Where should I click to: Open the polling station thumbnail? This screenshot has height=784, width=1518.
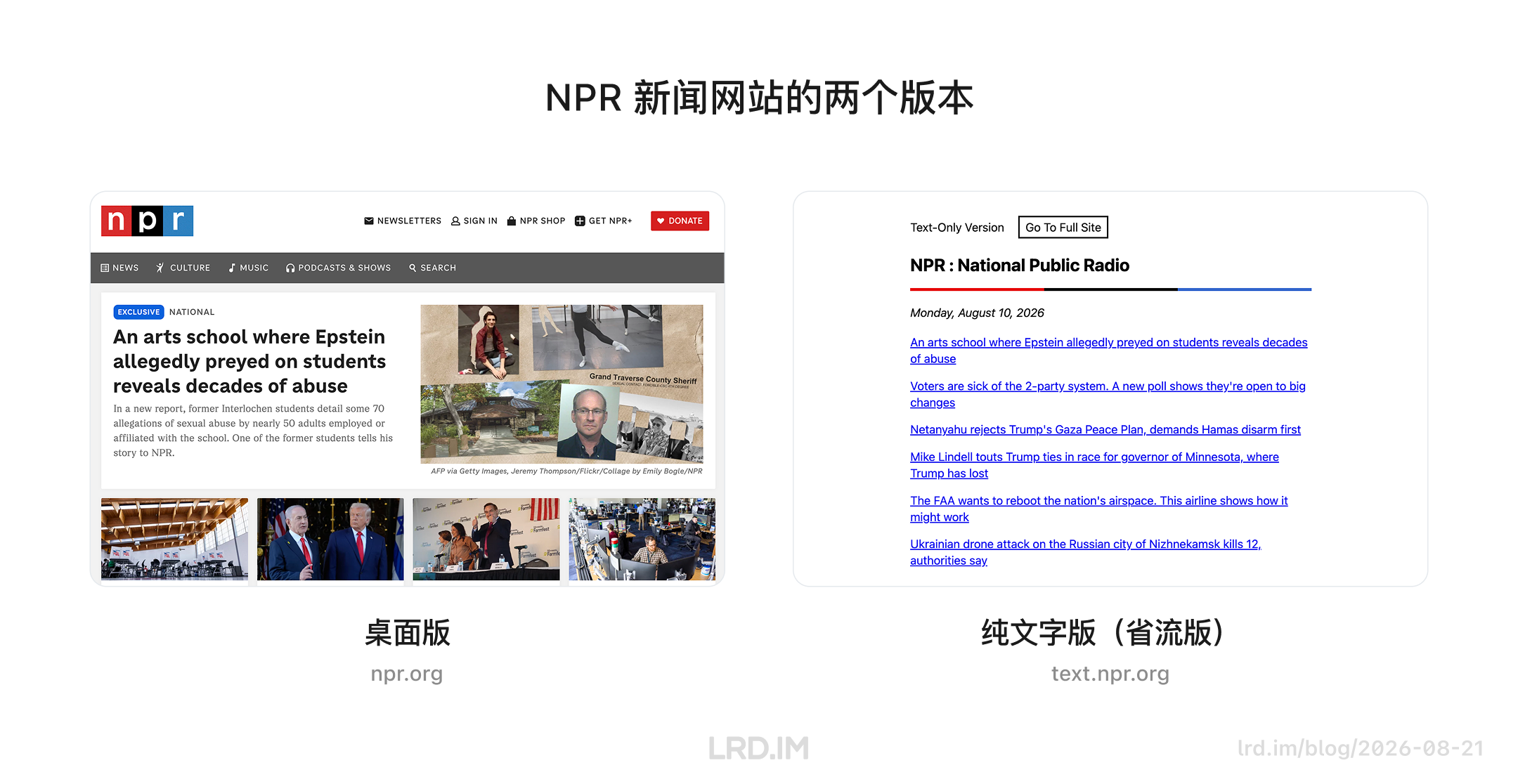[174, 539]
